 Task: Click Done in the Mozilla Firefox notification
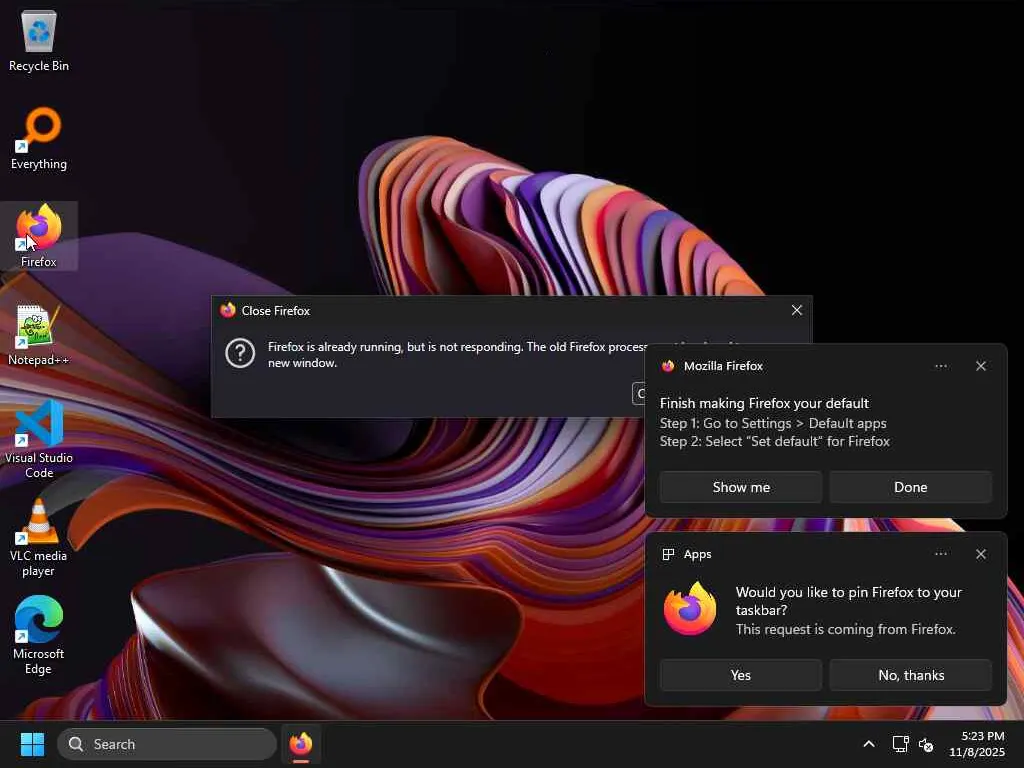point(910,487)
